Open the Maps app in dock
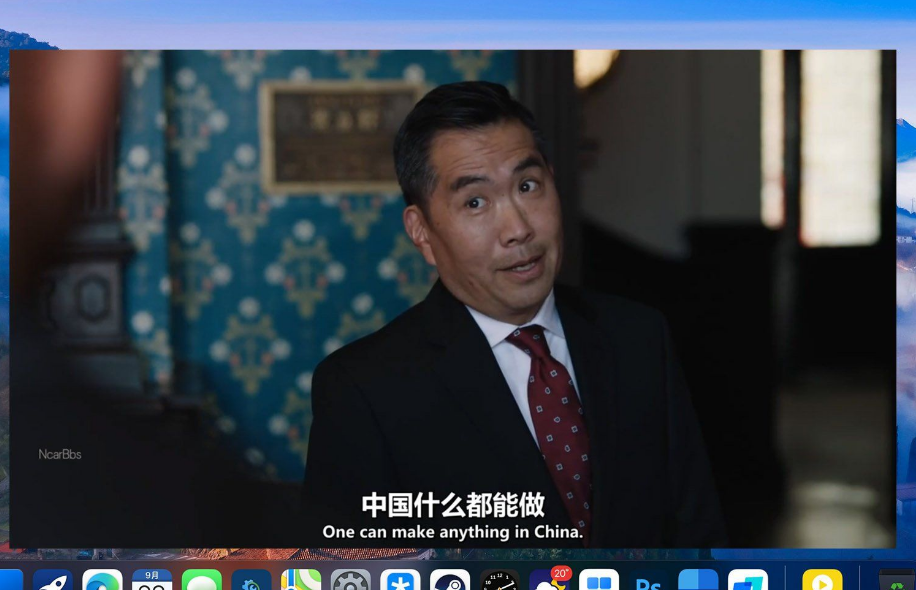This screenshot has width=916, height=590. point(301,581)
